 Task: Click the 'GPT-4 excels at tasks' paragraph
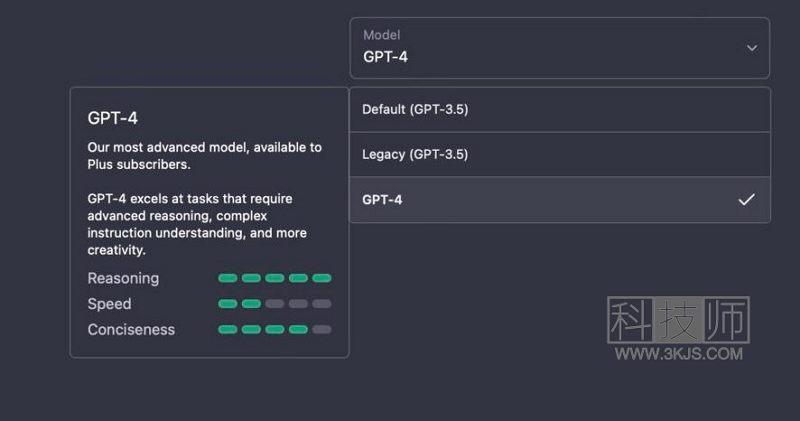click(197, 224)
